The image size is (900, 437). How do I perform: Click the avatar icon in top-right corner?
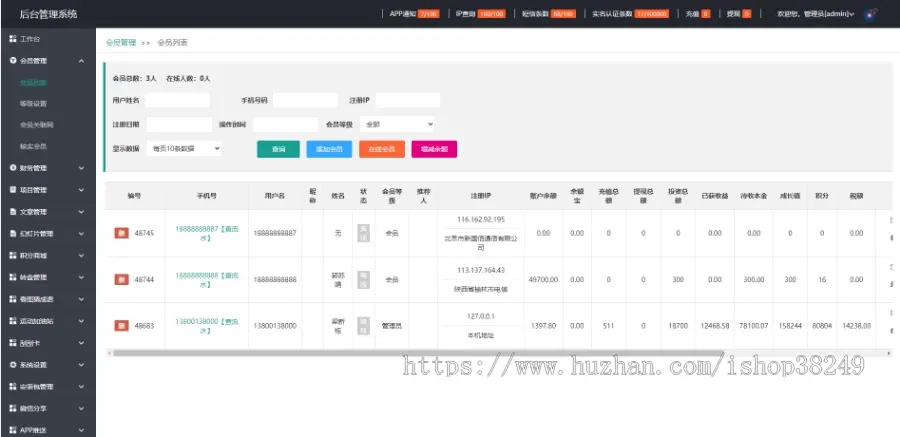(x=872, y=14)
